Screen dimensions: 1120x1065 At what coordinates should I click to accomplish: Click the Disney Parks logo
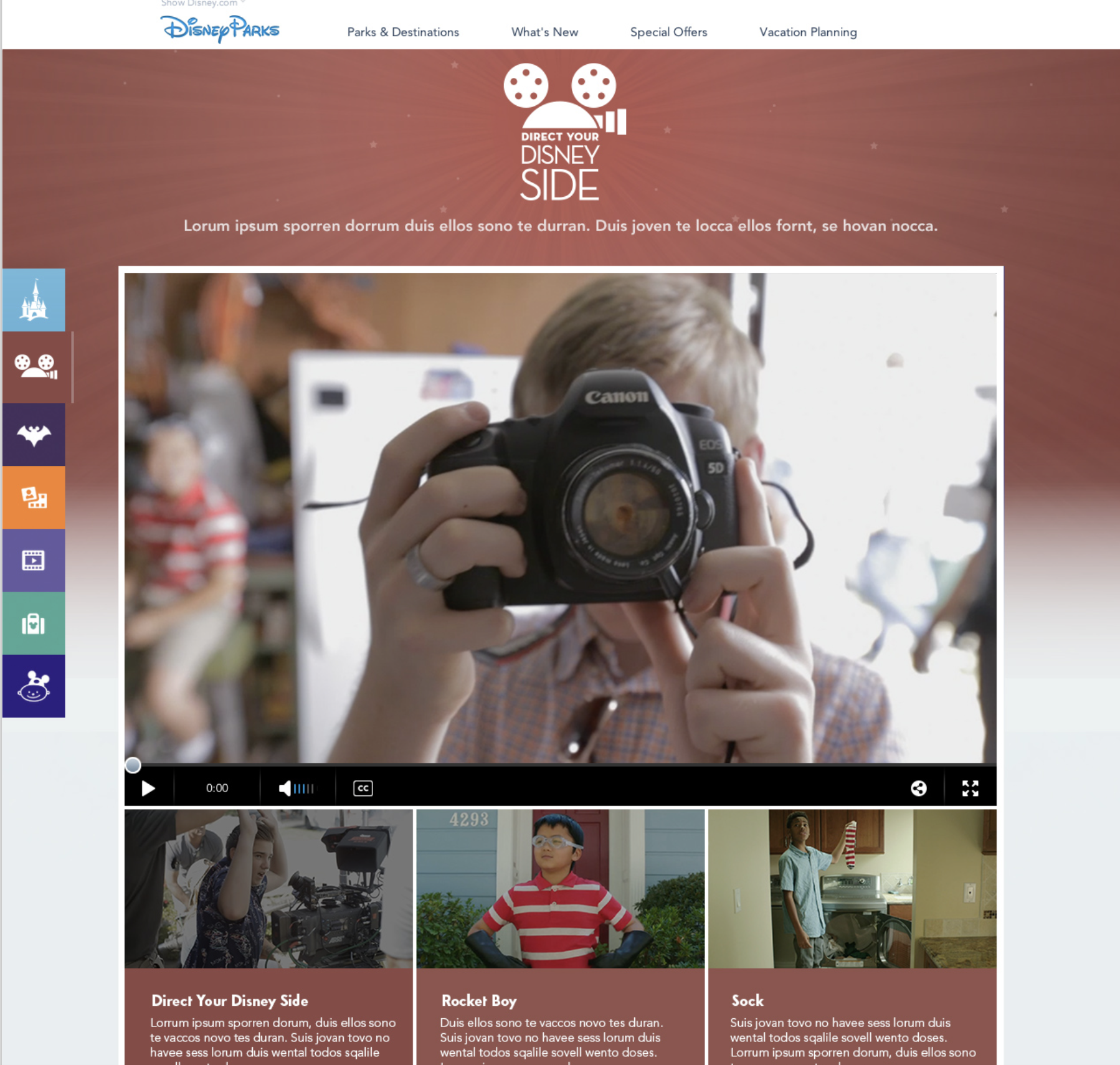point(219,29)
